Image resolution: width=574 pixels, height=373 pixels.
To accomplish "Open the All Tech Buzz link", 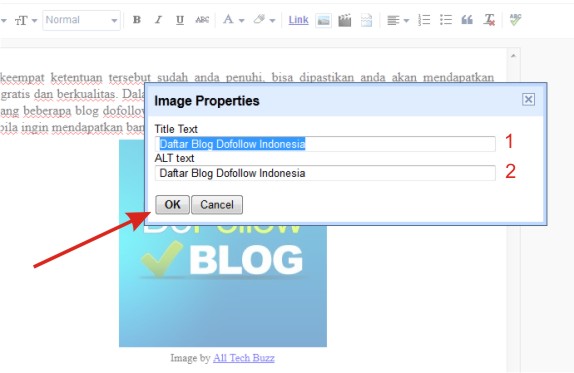I will point(244,358).
